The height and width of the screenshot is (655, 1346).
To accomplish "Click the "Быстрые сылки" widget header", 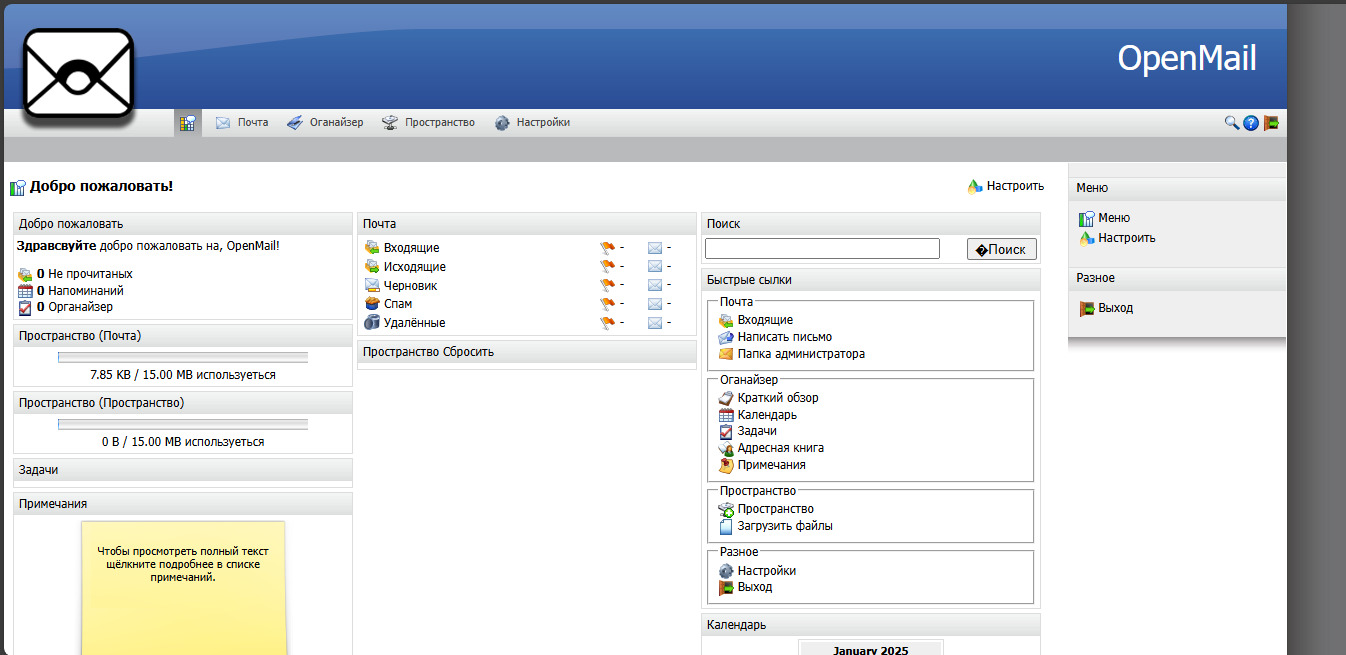I will (871, 280).
